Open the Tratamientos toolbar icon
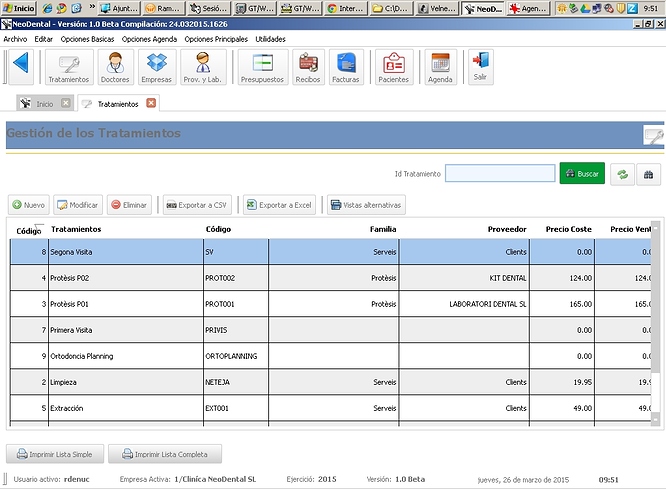Viewport: 666px width, 500px height. (68, 66)
